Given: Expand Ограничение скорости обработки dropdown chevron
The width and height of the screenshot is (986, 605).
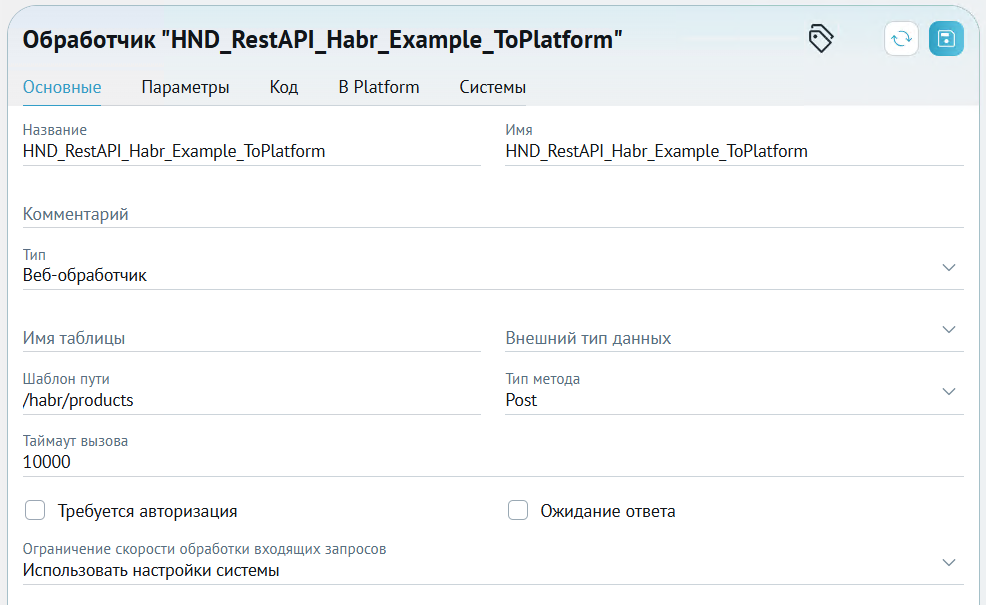Looking at the screenshot, I should click(x=949, y=562).
